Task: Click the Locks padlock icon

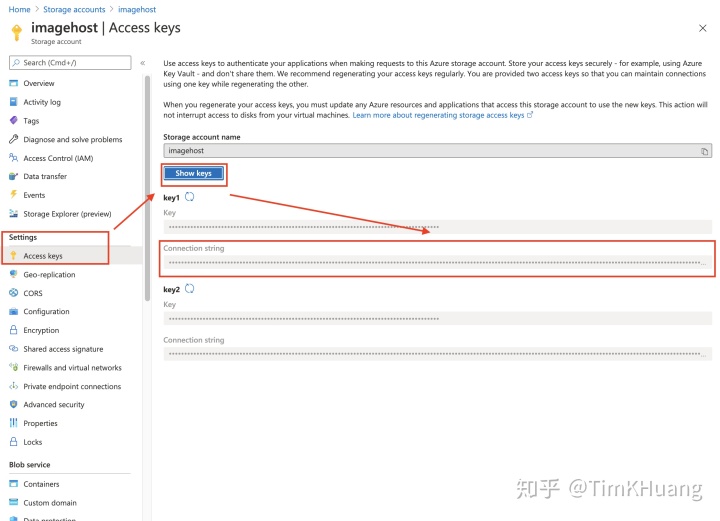Action: click(14, 442)
